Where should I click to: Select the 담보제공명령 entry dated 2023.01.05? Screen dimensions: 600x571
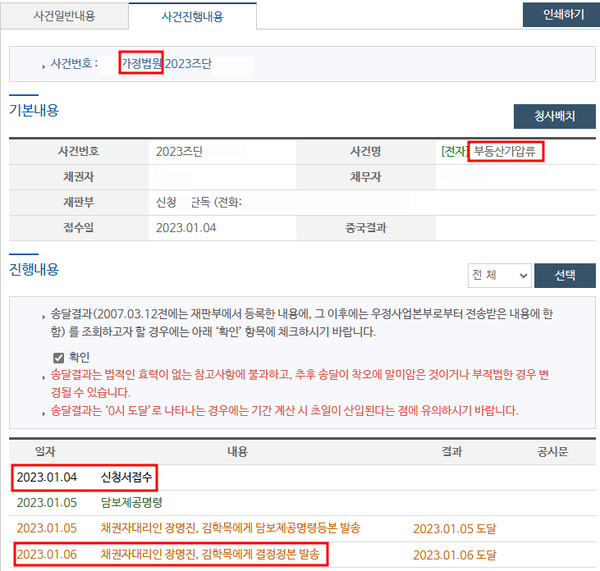click(131, 502)
